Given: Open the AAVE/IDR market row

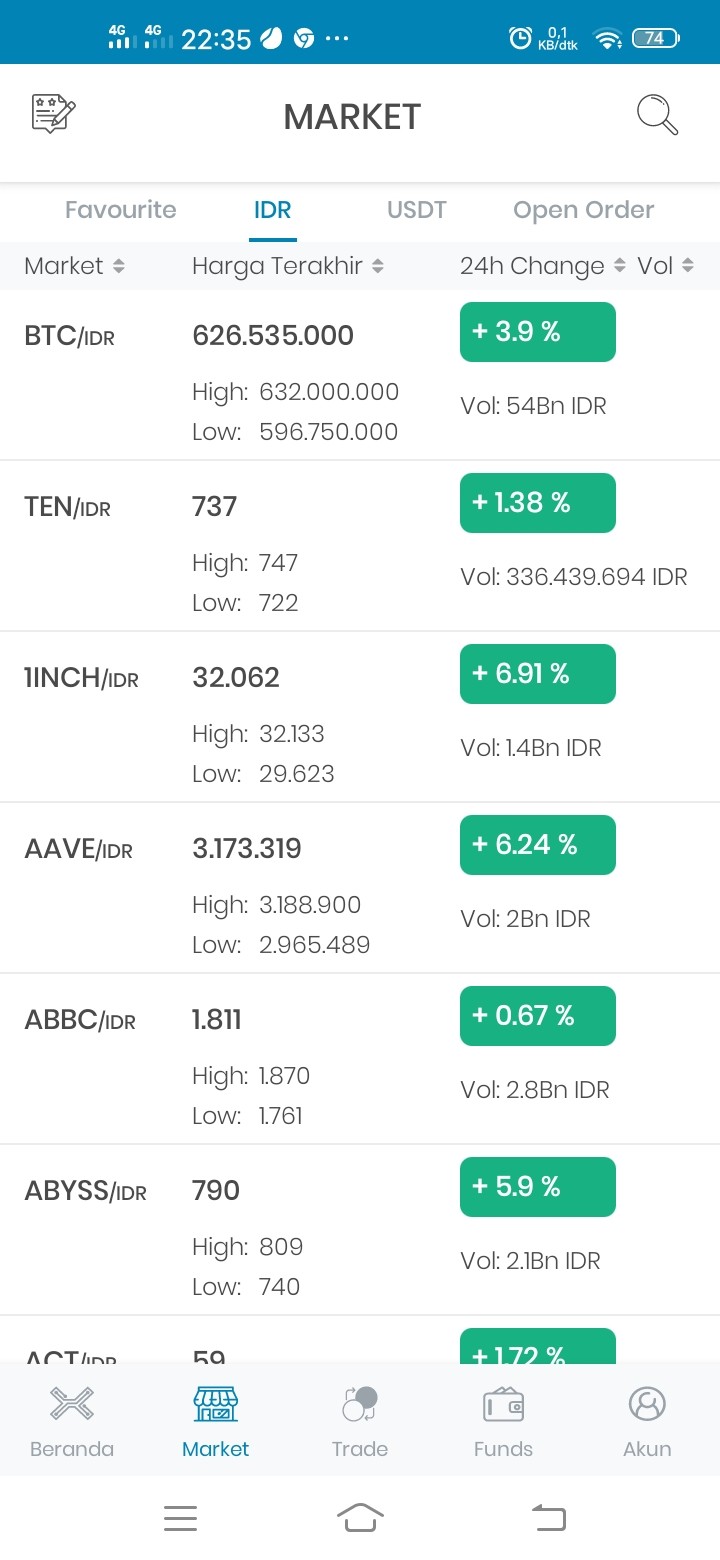Looking at the screenshot, I should (360, 888).
